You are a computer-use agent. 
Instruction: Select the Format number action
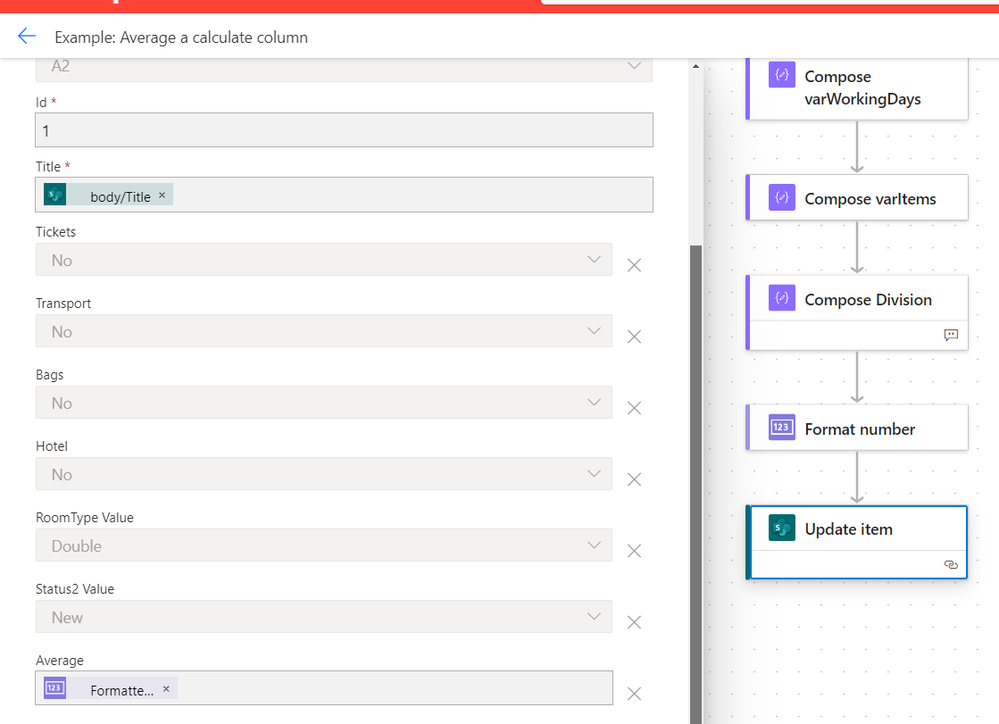[x=857, y=428]
